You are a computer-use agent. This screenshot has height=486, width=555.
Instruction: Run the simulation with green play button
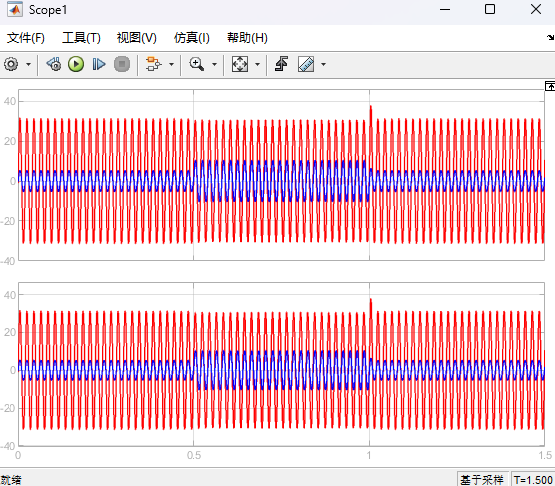click(76, 64)
